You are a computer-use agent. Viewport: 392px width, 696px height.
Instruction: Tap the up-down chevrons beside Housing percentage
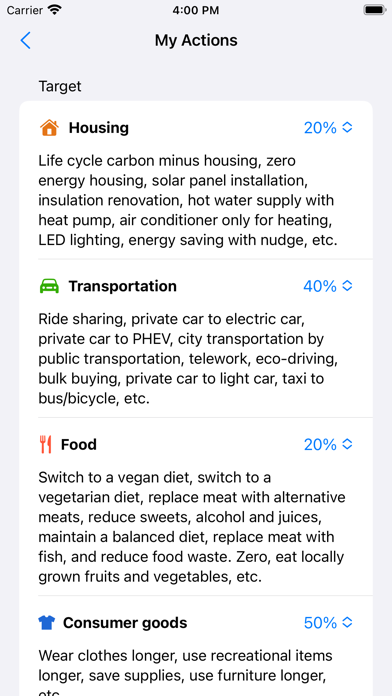tap(348, 128)
